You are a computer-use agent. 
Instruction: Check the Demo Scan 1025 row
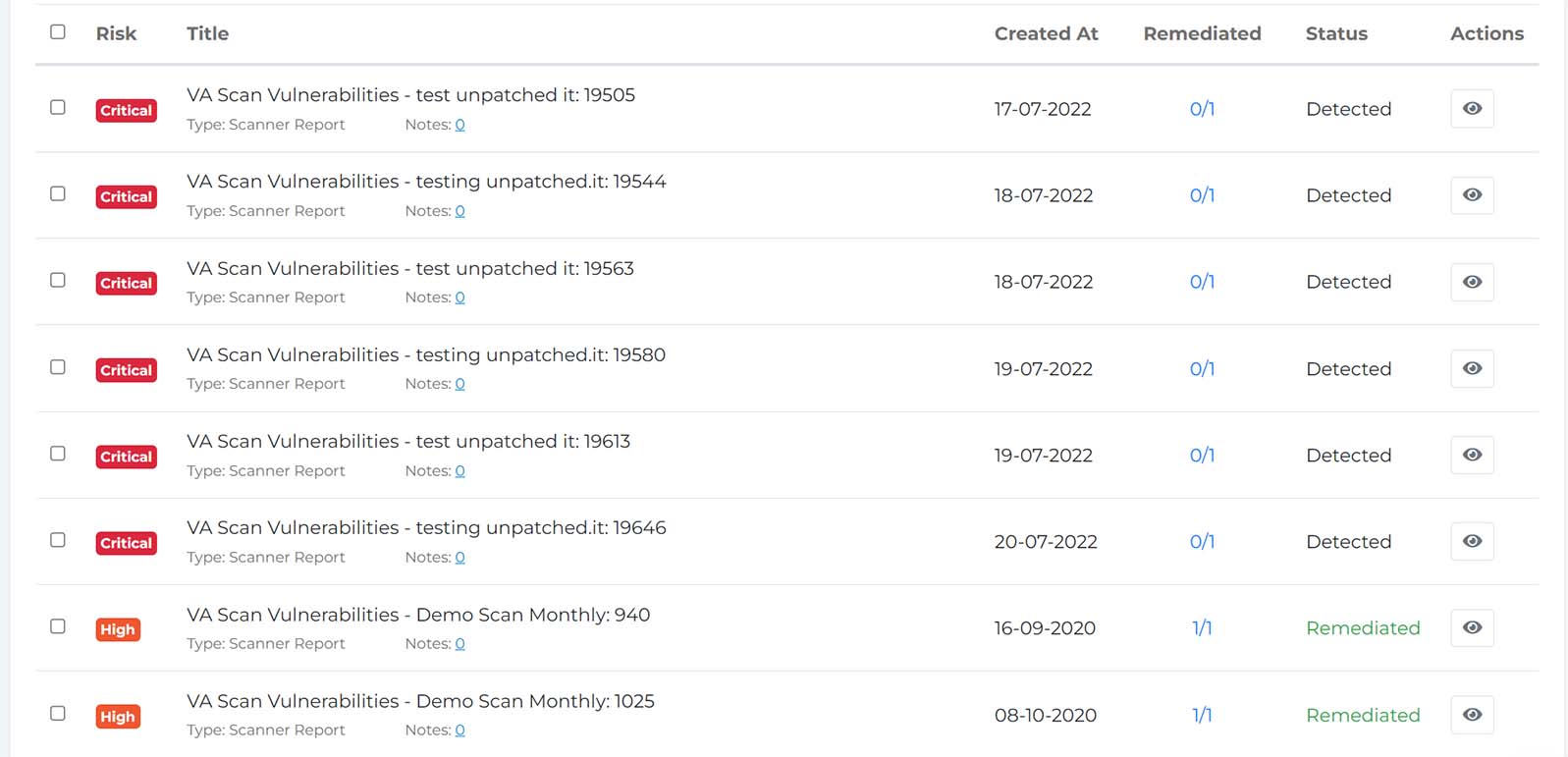(x=58, y=713)
